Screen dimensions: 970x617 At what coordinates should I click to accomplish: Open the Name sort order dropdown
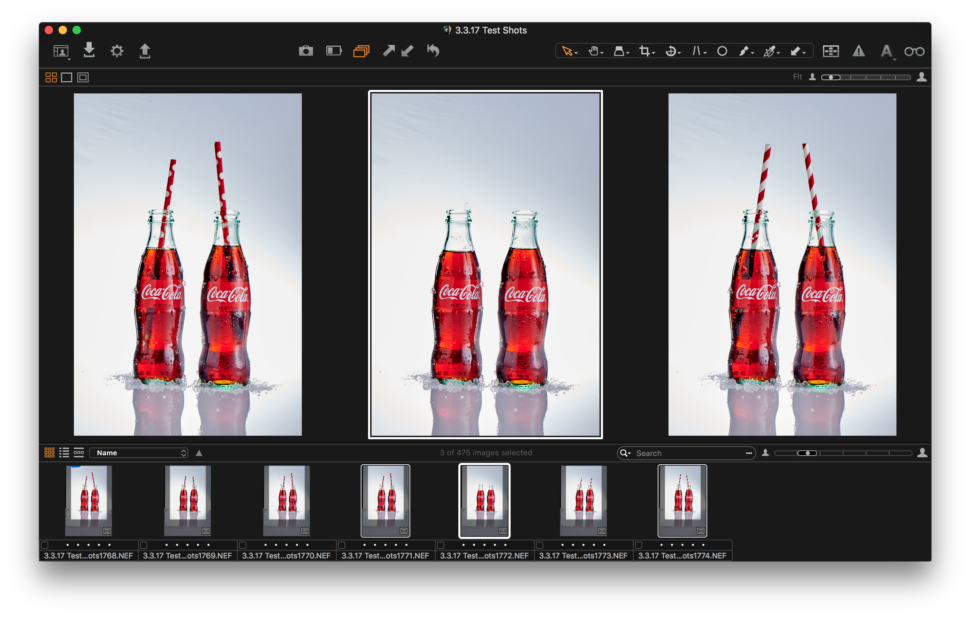(x=140, y=452)
